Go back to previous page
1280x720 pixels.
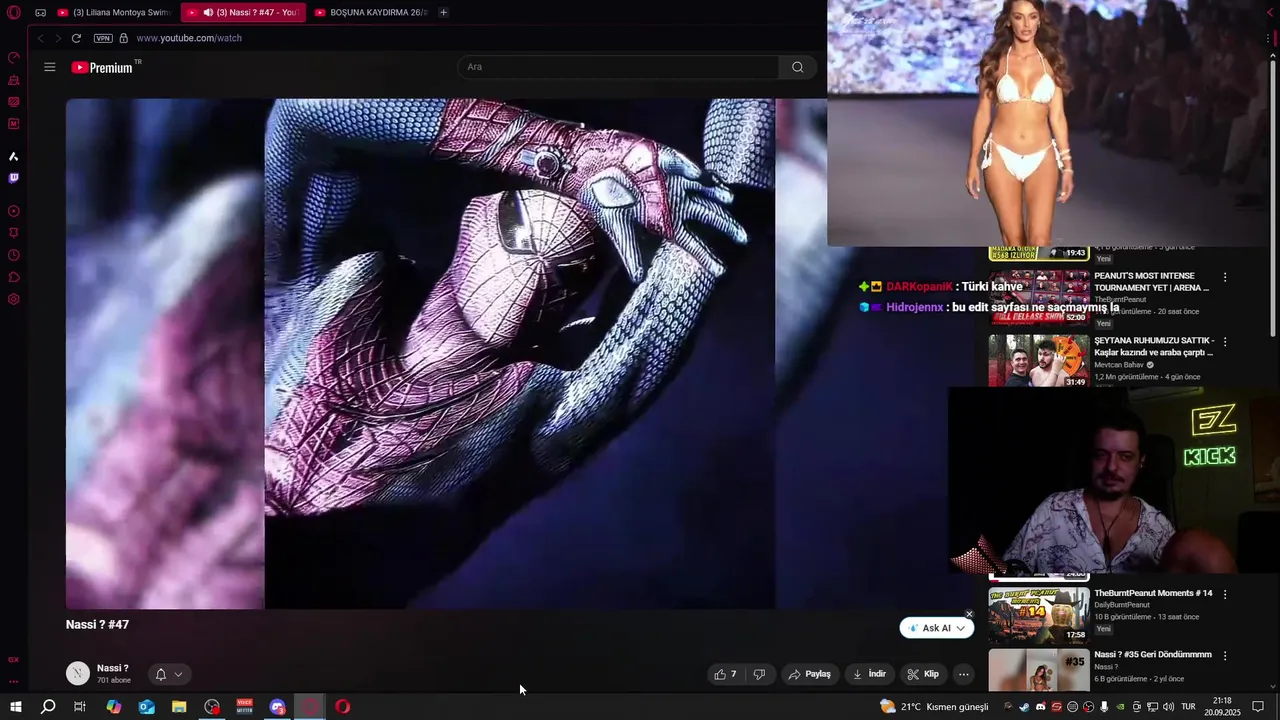[x=40, y=38]
